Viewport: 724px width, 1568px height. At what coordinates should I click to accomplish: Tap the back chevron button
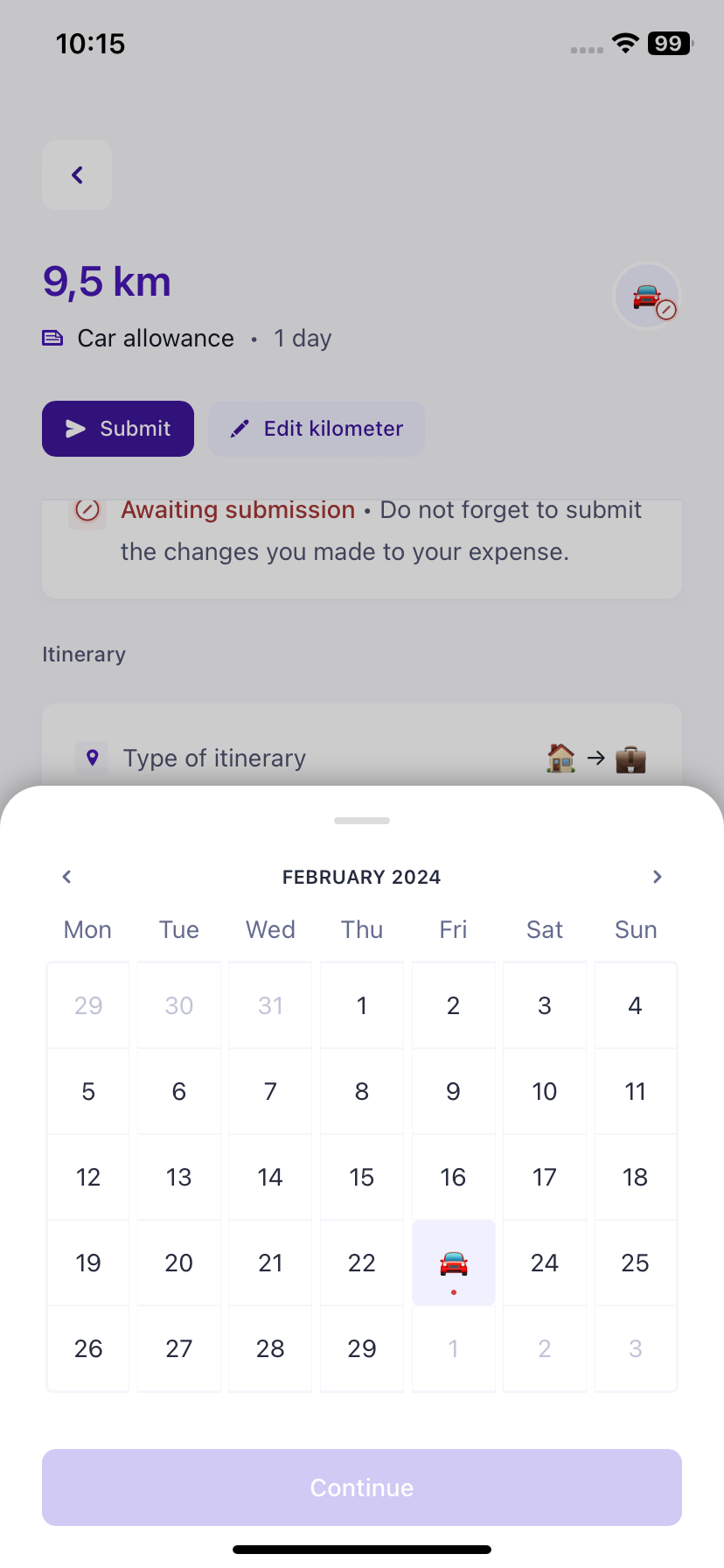pyautogui.click(x=77, y=175)
